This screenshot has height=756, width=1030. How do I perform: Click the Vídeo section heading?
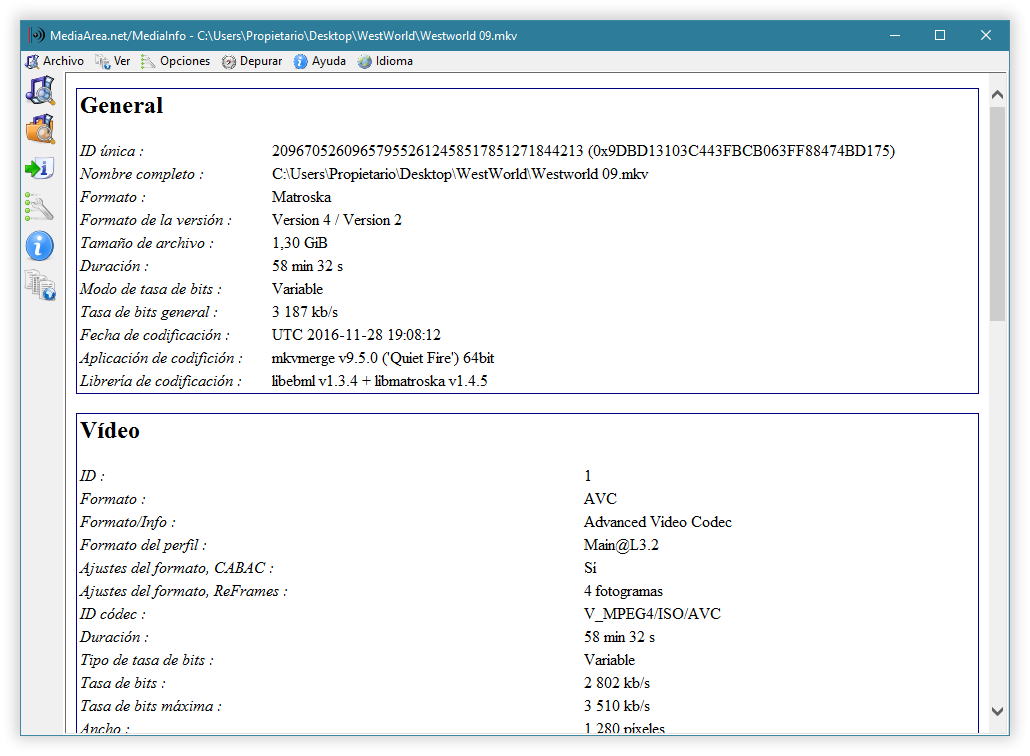110,431
